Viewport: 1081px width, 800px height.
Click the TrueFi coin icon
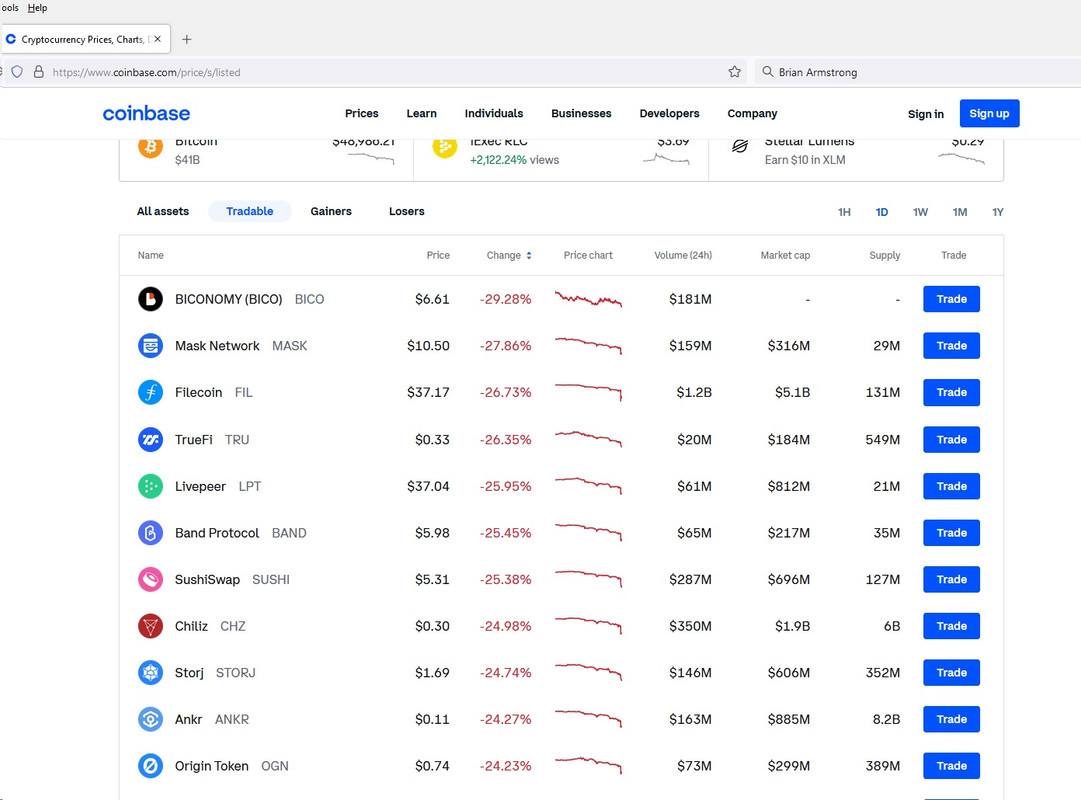point(150,439)
